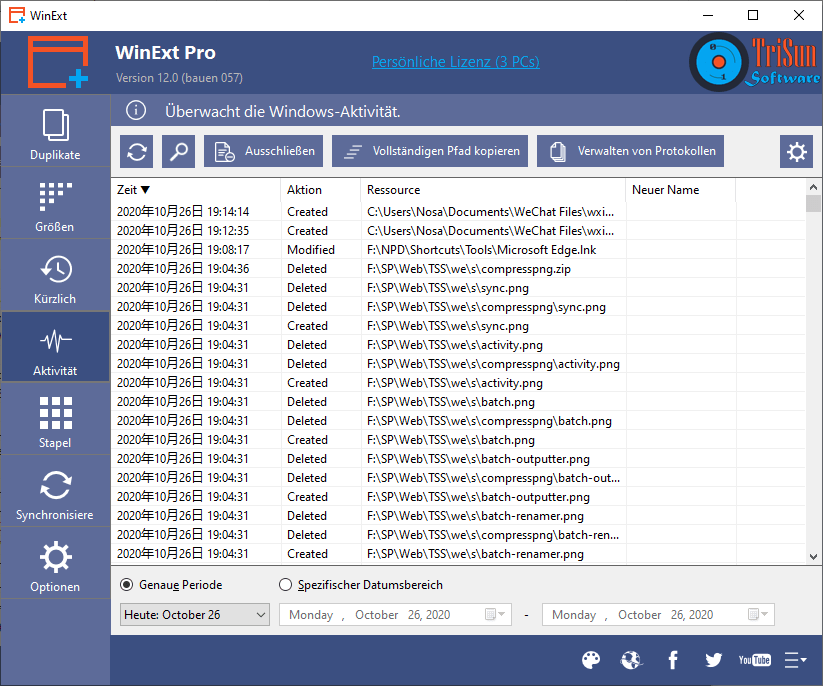
Task: Open the Stapel batch section
Action: pyautogui.click(x=55, y=419)
